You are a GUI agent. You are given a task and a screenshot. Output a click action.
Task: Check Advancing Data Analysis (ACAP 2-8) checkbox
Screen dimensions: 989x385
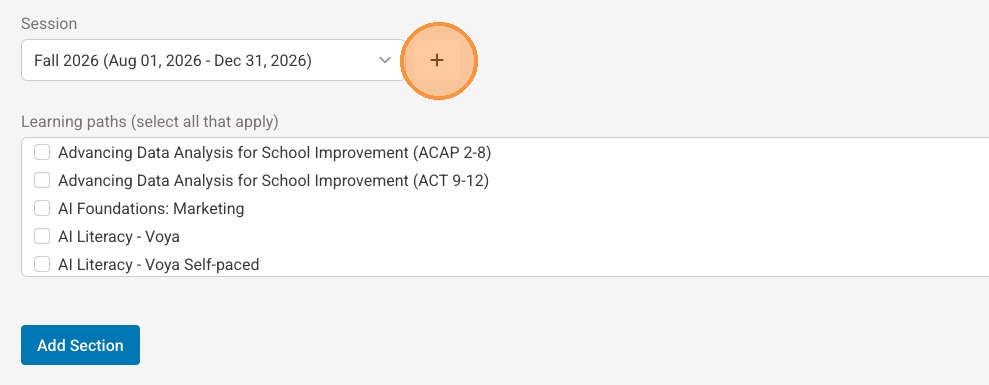pyautogui.click(x=42, y=153)
